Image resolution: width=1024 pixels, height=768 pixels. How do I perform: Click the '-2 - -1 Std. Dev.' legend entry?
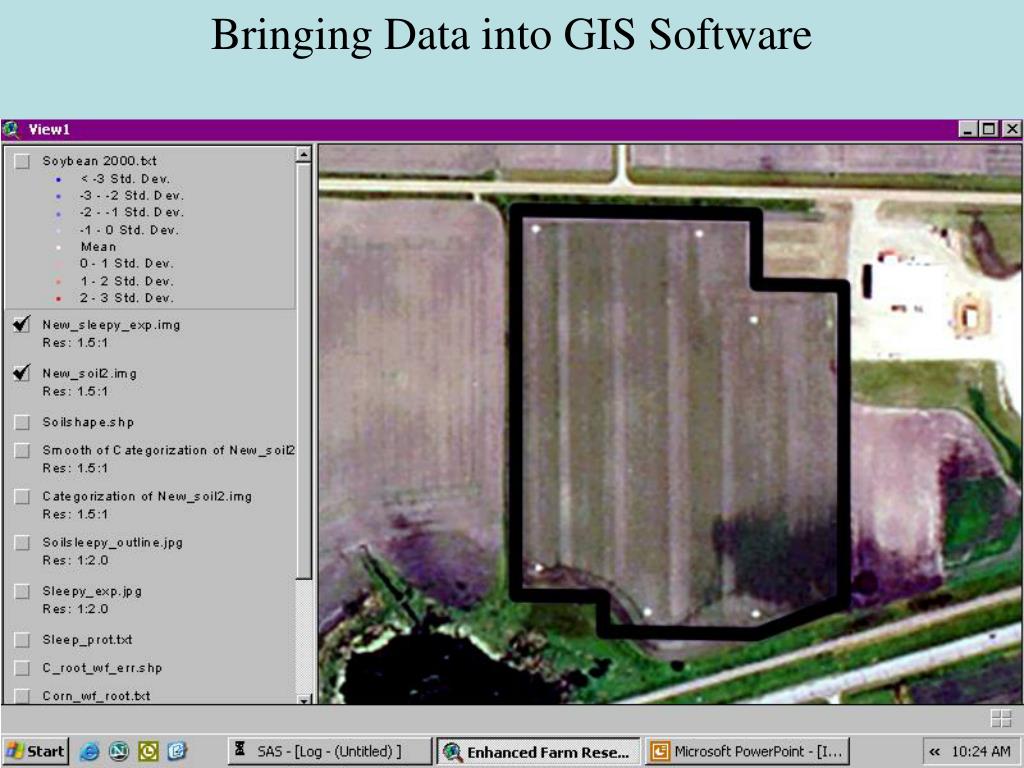[x=131, y=212]
